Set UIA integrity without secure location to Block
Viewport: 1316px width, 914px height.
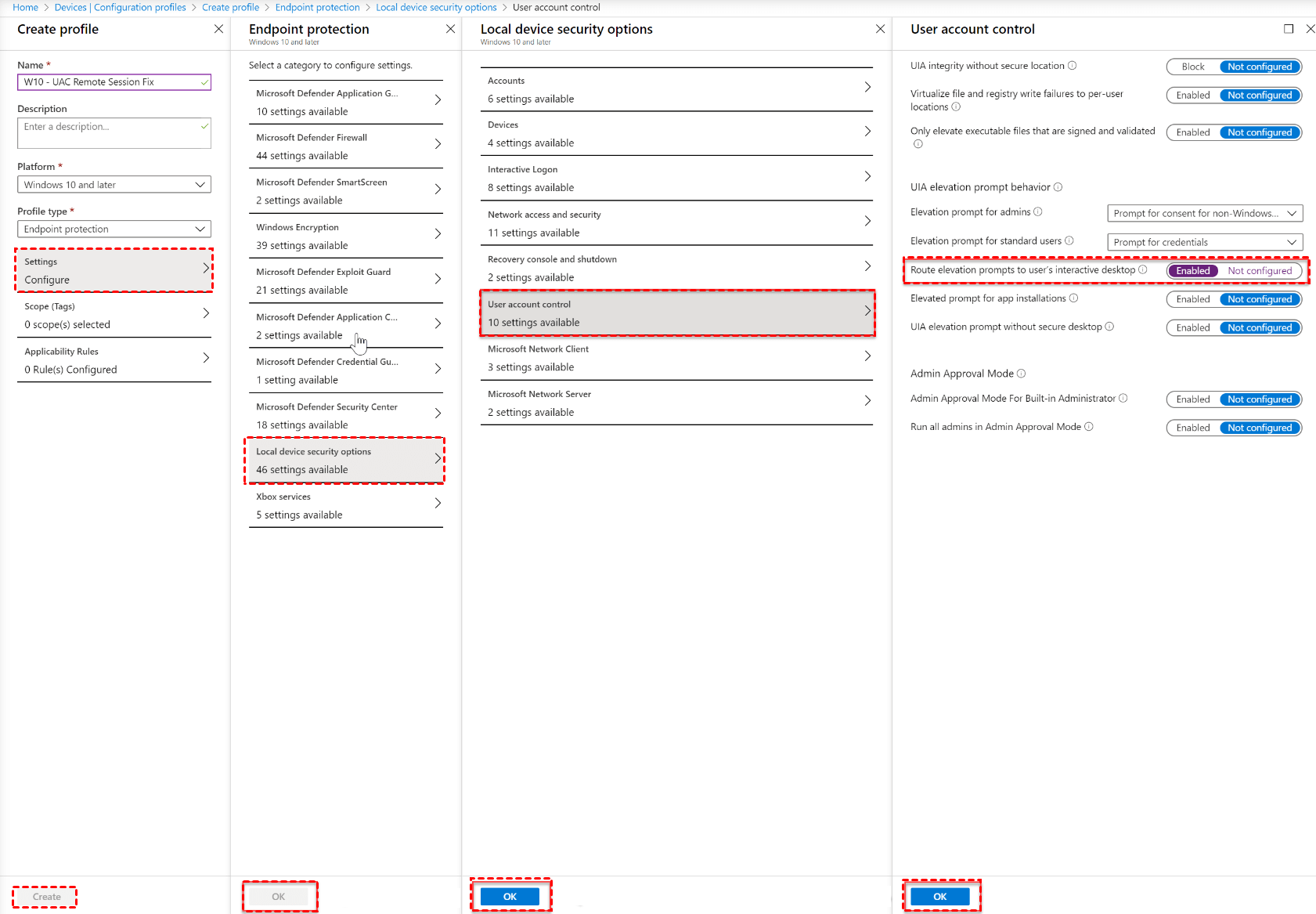(1193, 67)
